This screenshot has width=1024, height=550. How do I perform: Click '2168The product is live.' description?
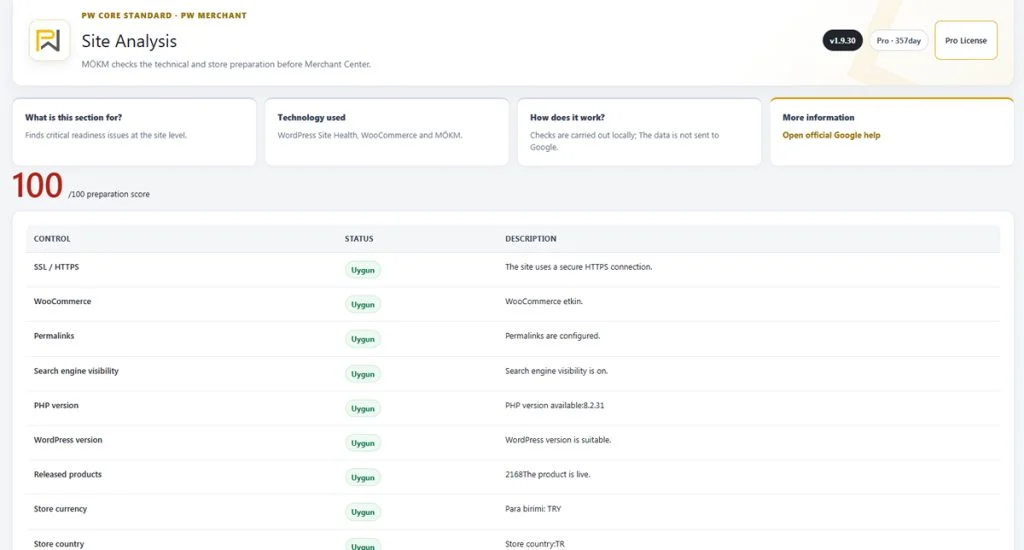tap(547, 475)
